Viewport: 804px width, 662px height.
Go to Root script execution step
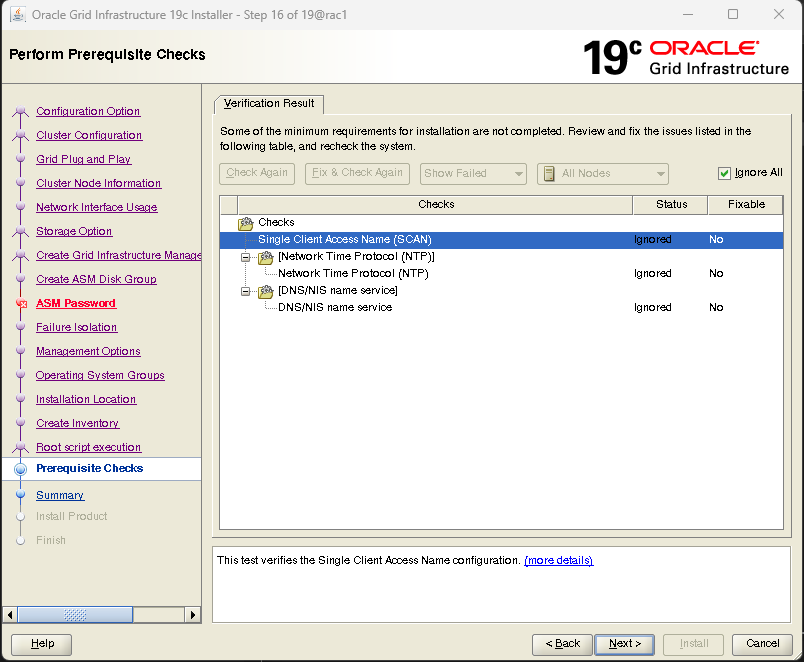pos(88,447)
